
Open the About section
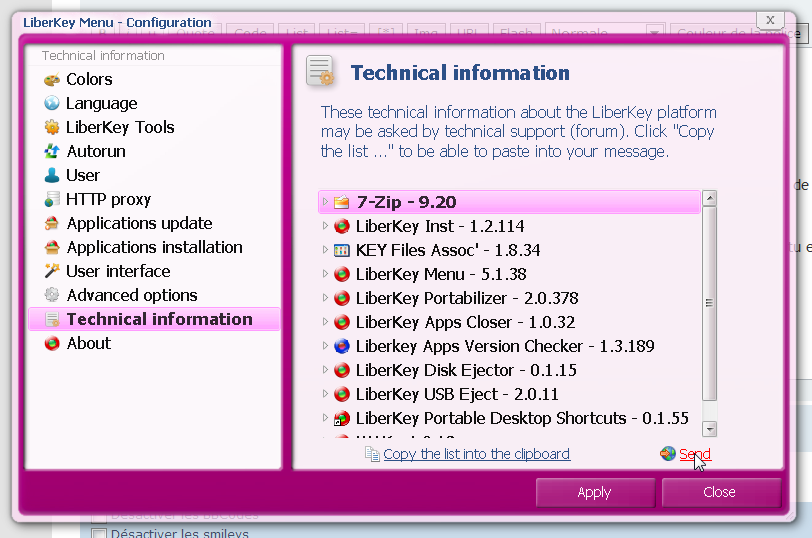pyautogui.click(x=88, y=344)
